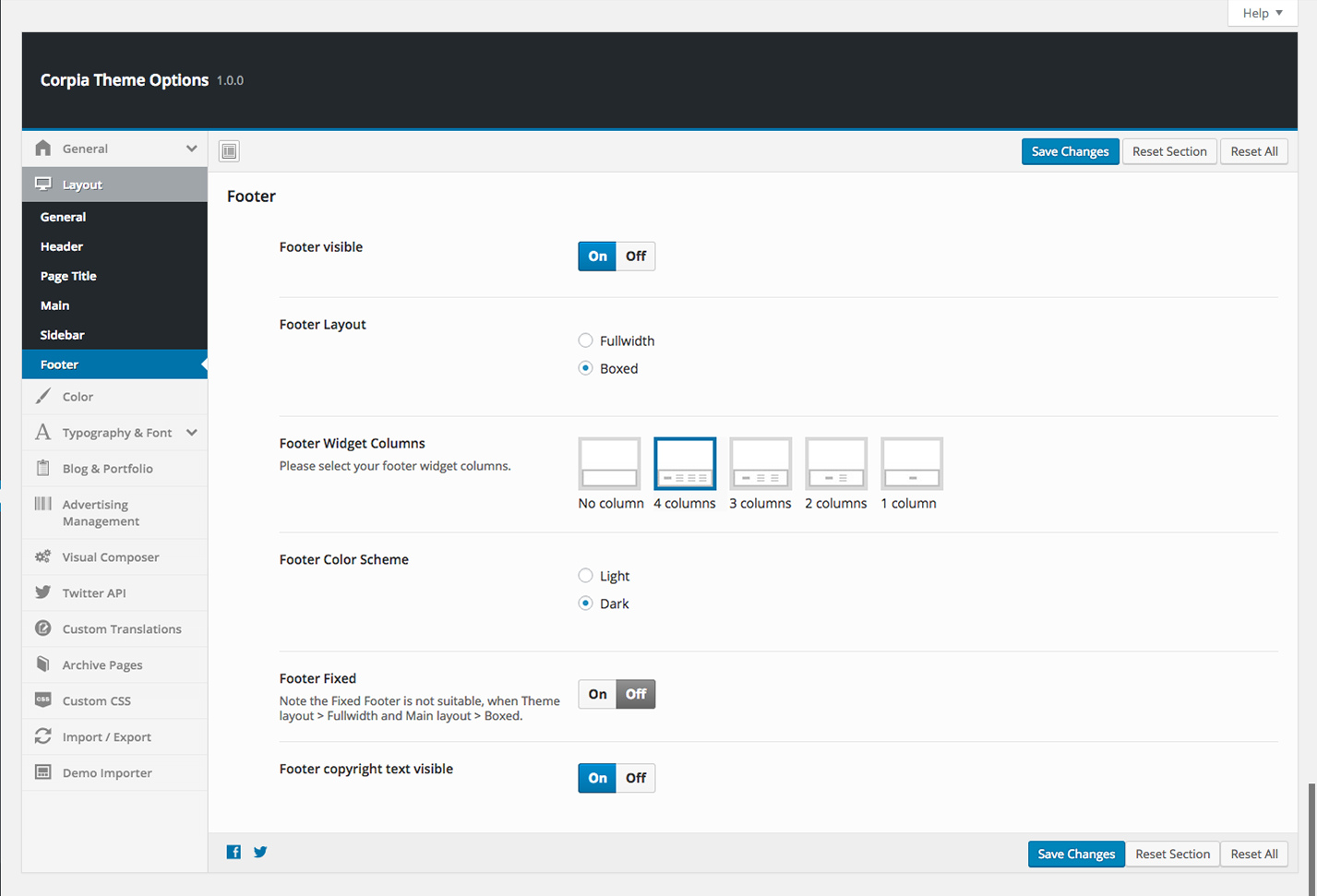Viewport: 1317px width, 896px height.
Task: Pick the 1 column footer widget icon
Action: [911, 464]
